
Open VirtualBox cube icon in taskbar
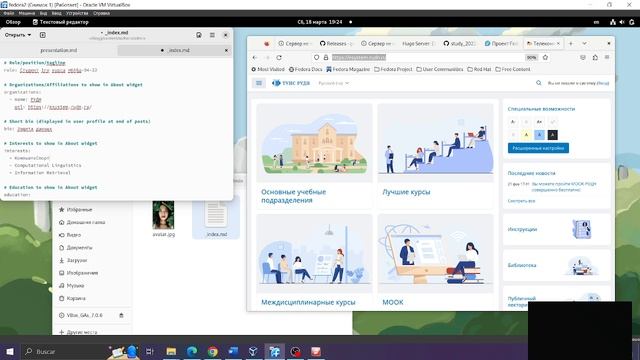pos(253,351)
